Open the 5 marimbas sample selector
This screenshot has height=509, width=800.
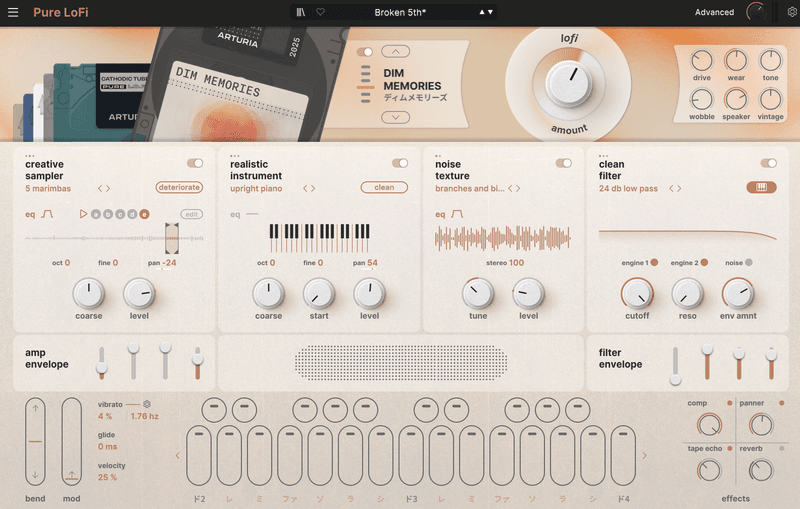[x=48, y=189]
